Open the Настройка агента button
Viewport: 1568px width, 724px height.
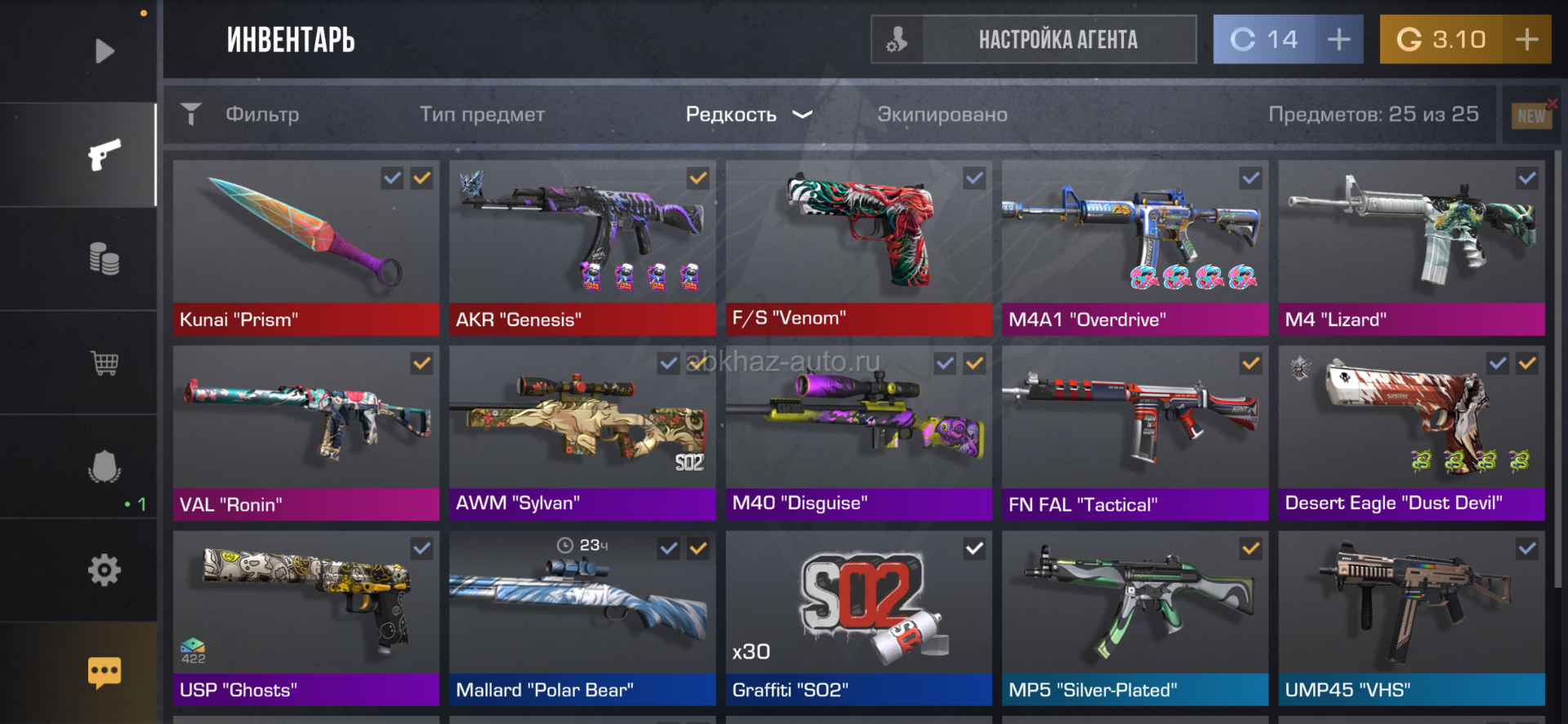[x=1034, y=39]
